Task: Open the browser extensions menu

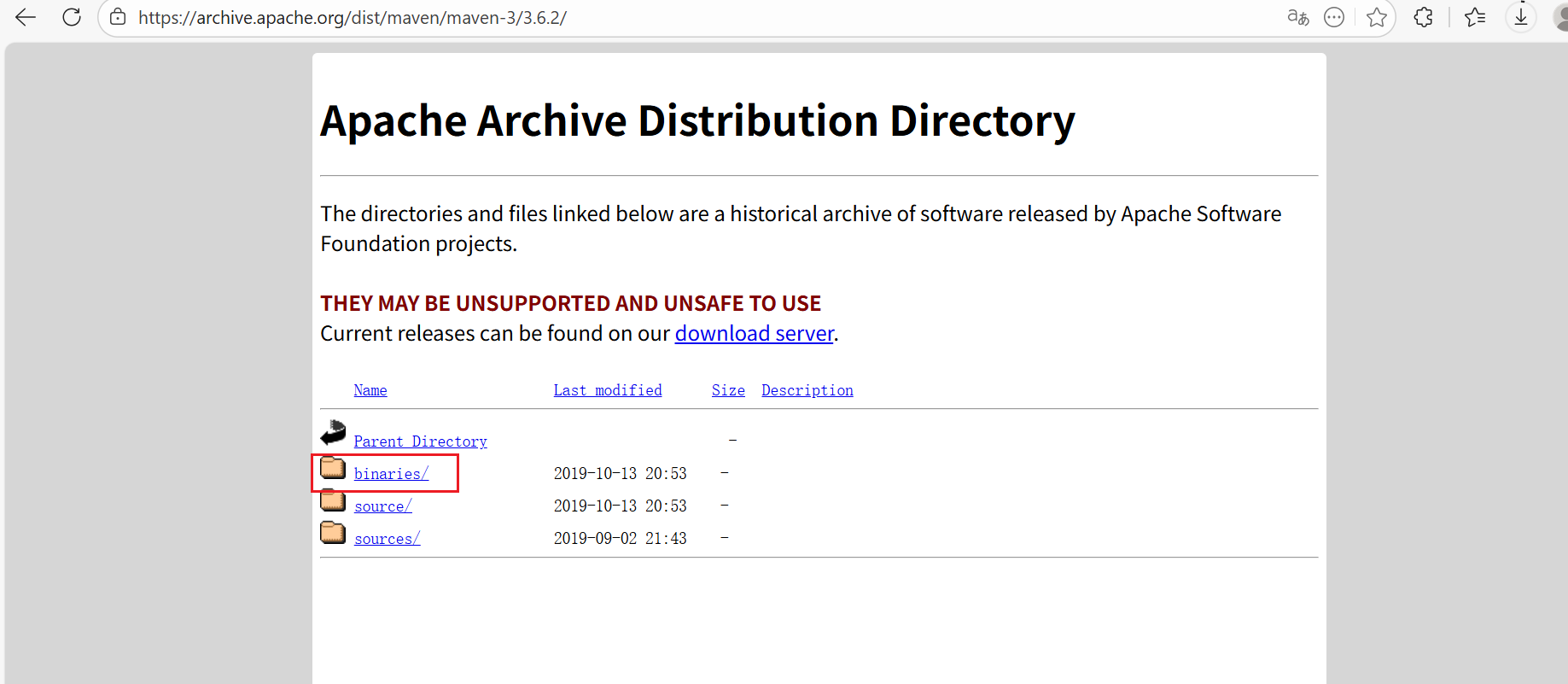Action: coord(1424,17)
